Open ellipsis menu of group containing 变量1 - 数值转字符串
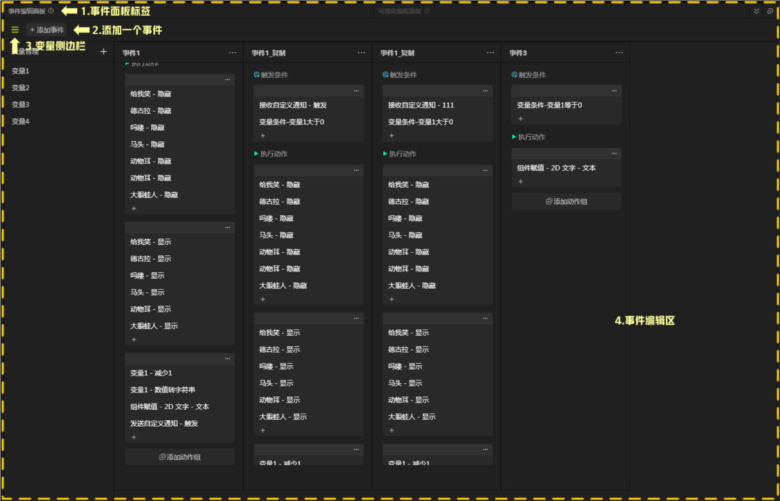The width and height of the screenshot is (780, 501). (227, 359)
